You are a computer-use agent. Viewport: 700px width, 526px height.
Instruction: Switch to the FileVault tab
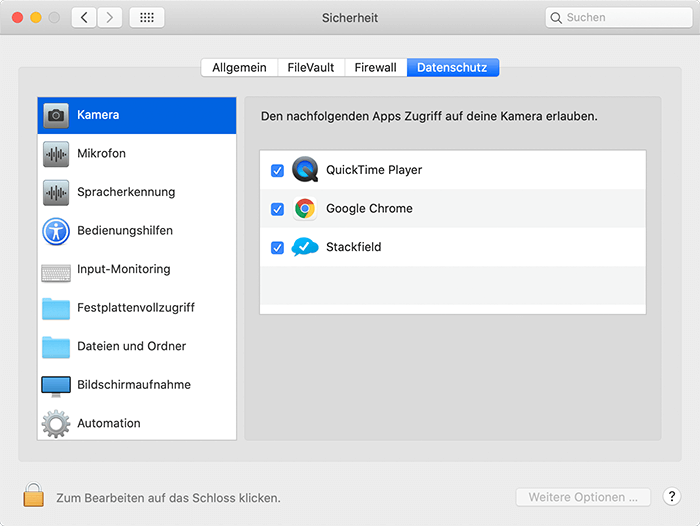[311, 67]
